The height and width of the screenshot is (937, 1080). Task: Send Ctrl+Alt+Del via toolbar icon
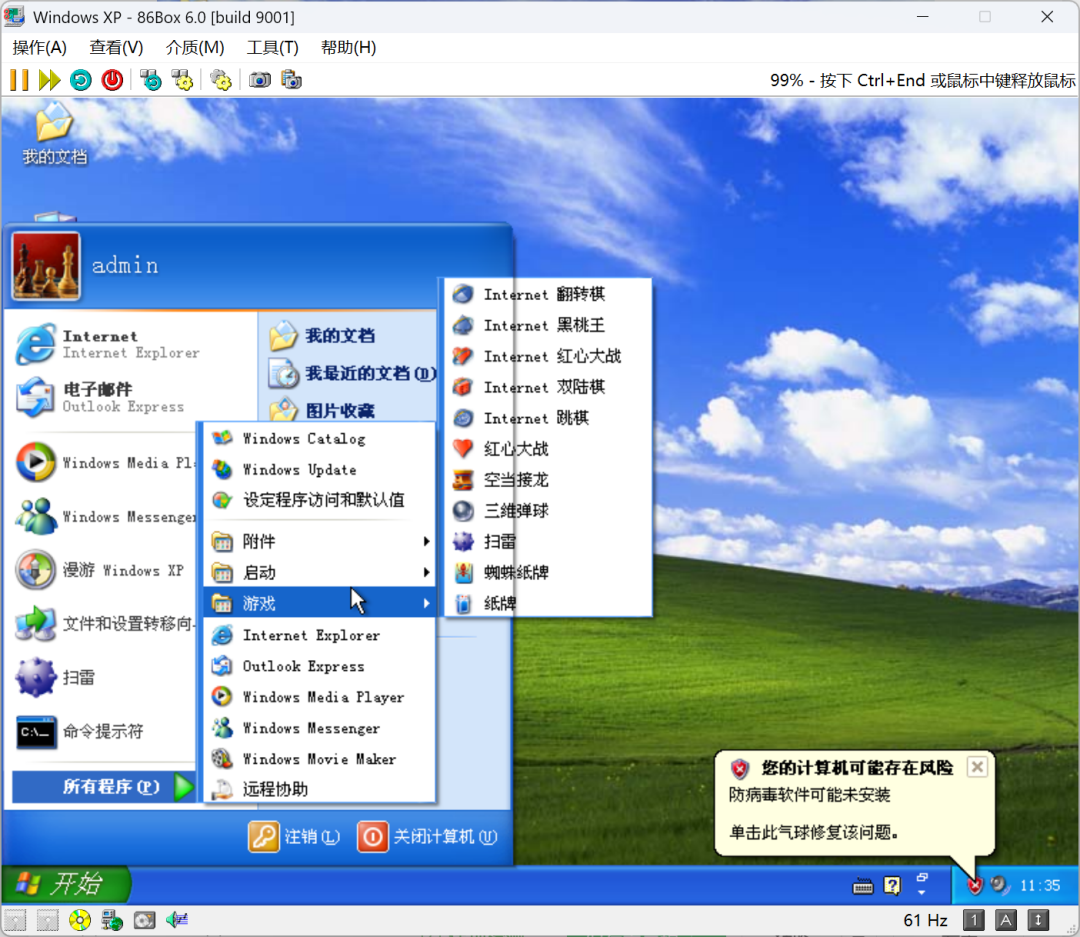click(150, 81)
